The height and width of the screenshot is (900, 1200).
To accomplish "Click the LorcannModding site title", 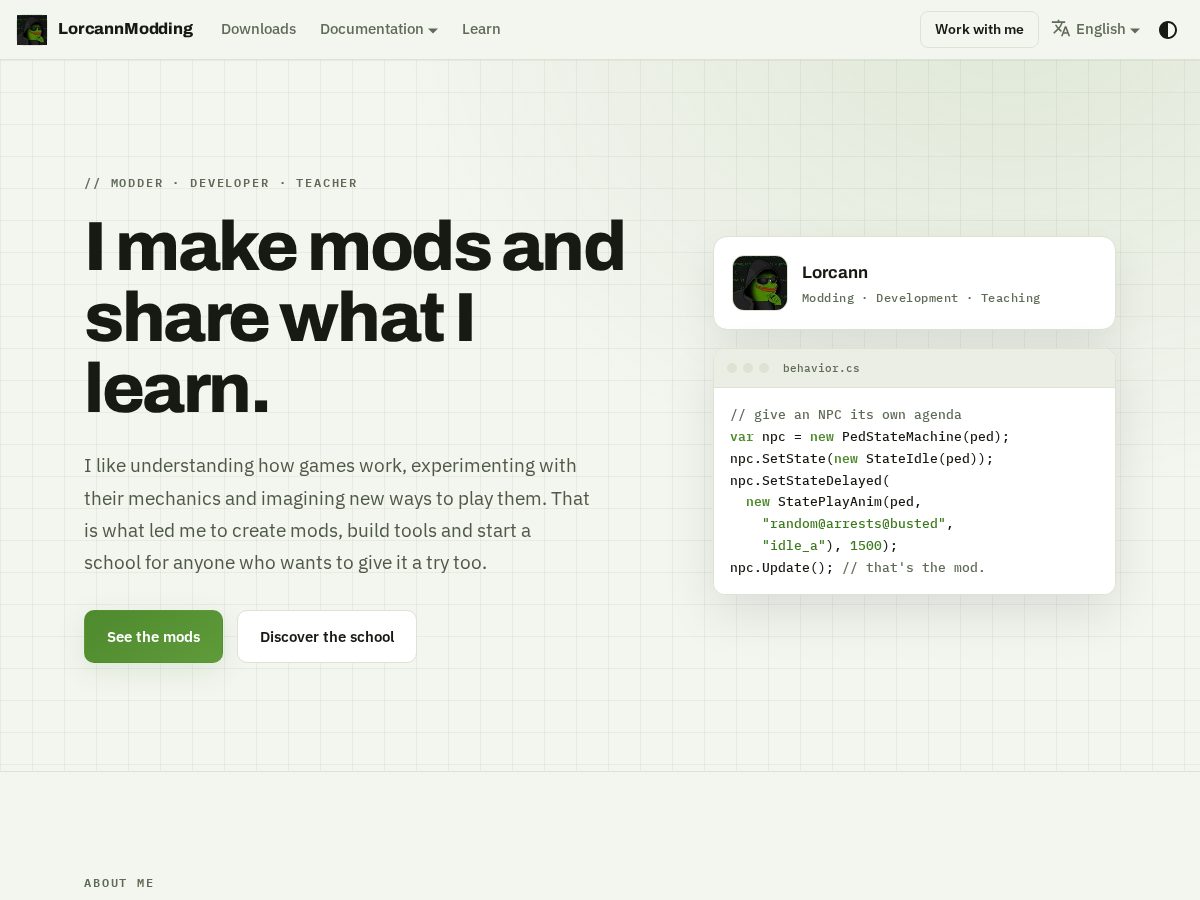I will point(125,29).
